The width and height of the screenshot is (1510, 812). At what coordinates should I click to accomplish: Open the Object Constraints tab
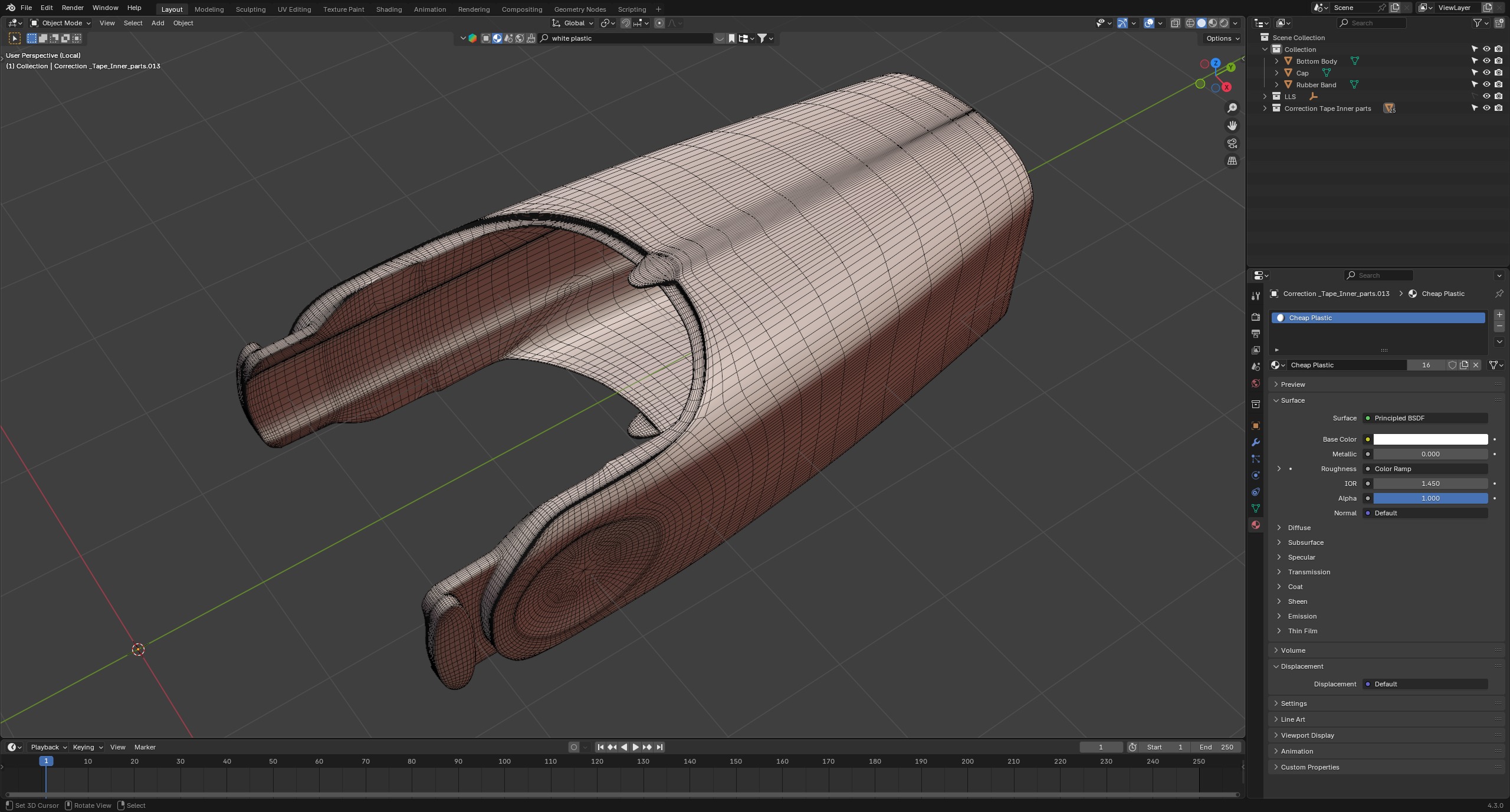point(1256,492)
